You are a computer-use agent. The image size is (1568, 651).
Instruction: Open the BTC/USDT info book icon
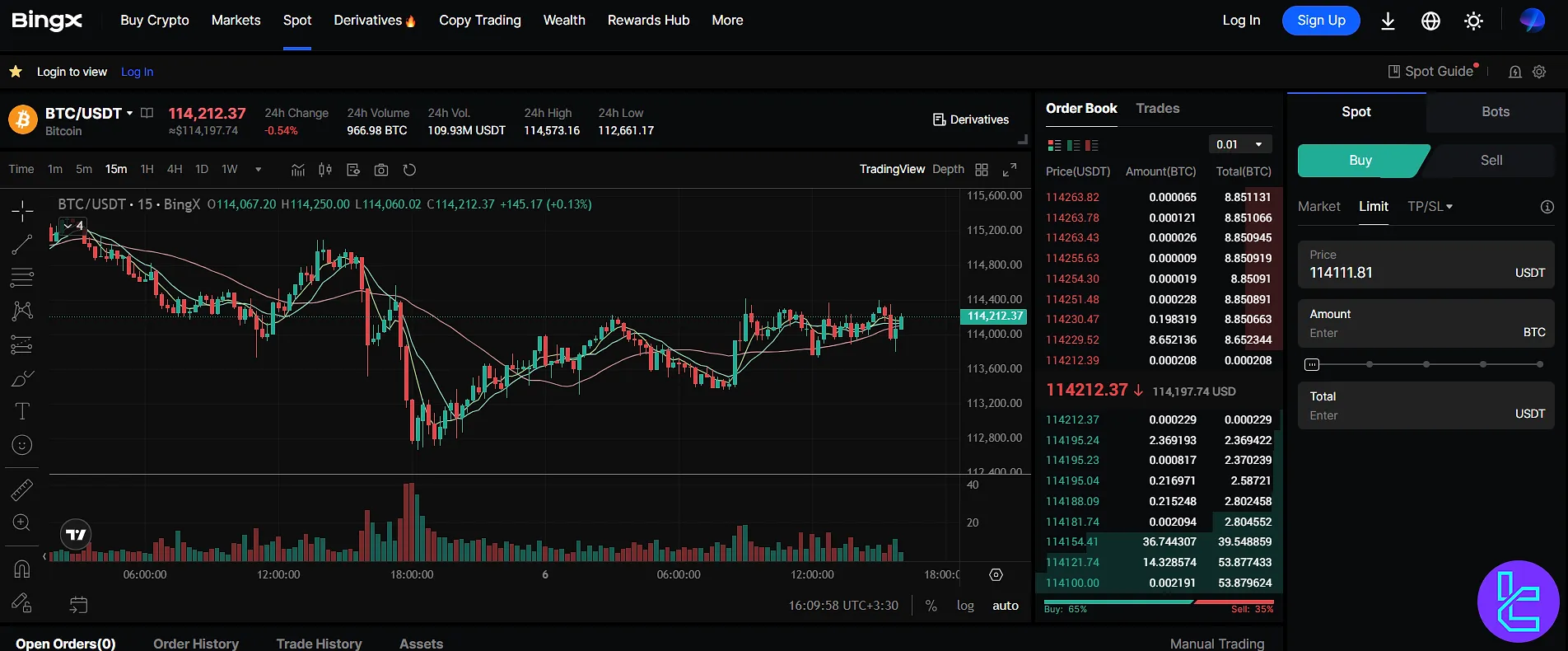(x=147, y=113)
